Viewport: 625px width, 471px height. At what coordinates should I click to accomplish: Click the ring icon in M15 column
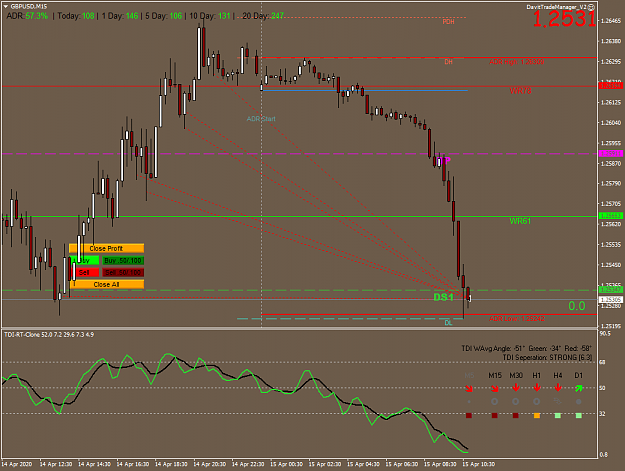pyautogui.click(x=495, y=402)
